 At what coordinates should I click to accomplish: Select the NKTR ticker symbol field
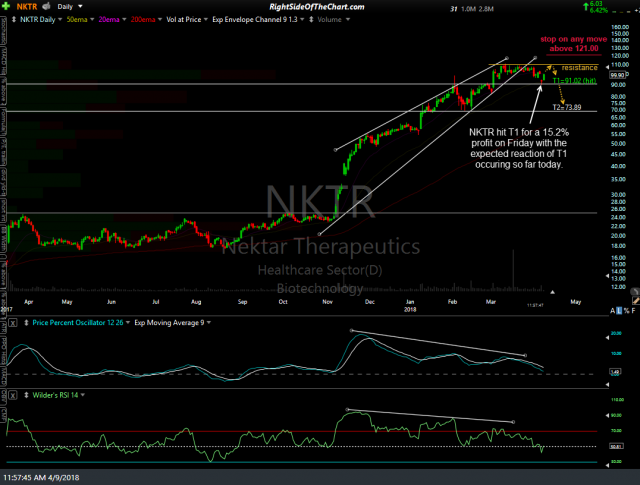(x=27, y=7)
